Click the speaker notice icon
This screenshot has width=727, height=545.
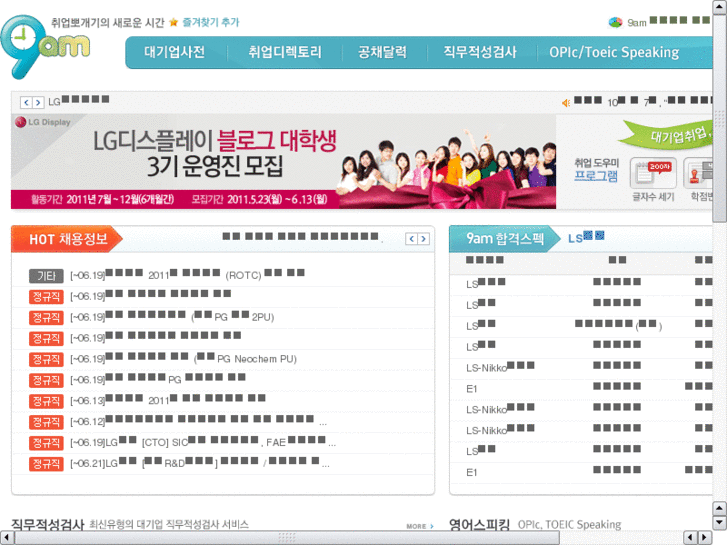[566, 103]
